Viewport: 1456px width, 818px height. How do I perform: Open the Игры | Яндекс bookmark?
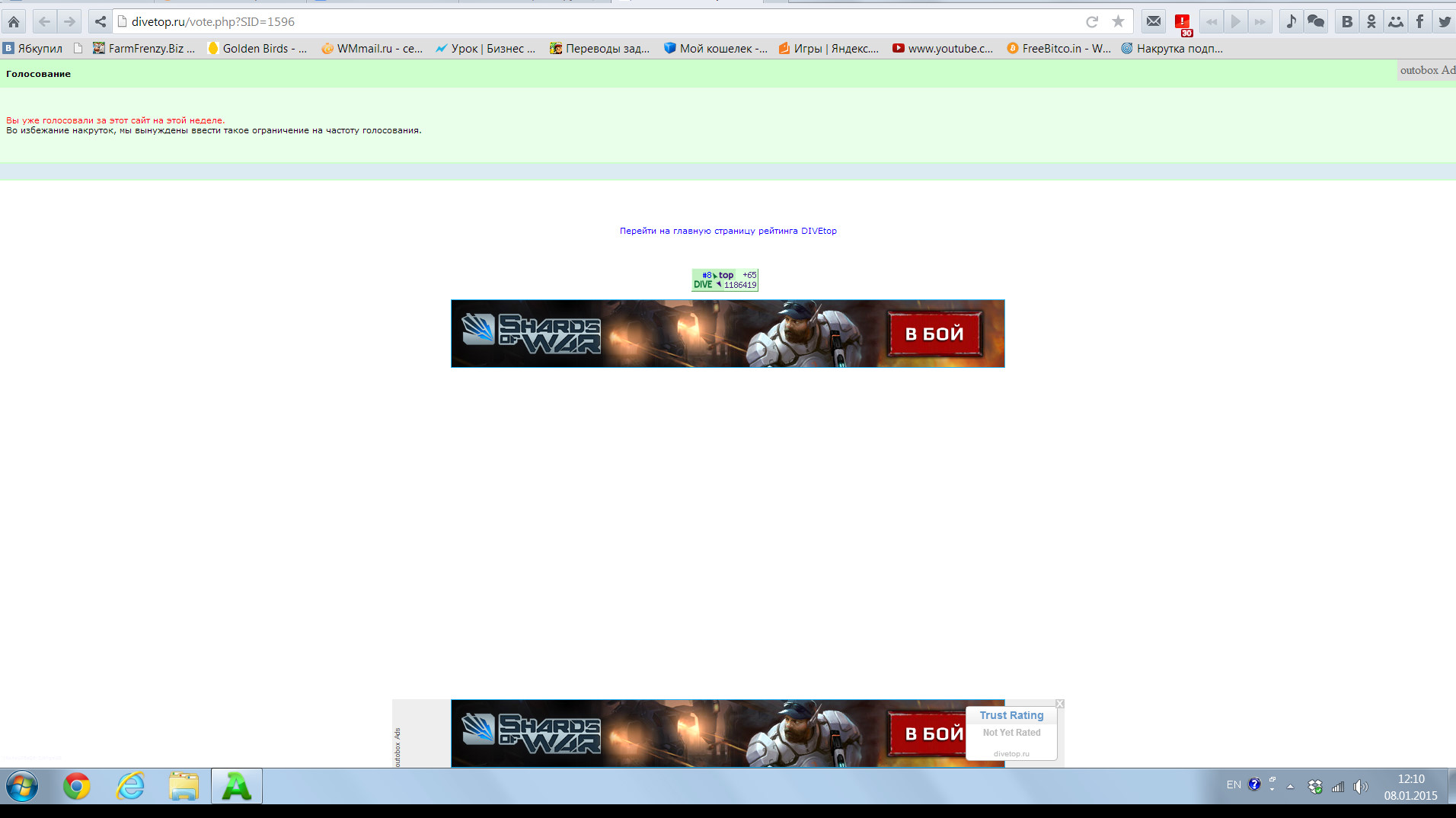point(829,49)
